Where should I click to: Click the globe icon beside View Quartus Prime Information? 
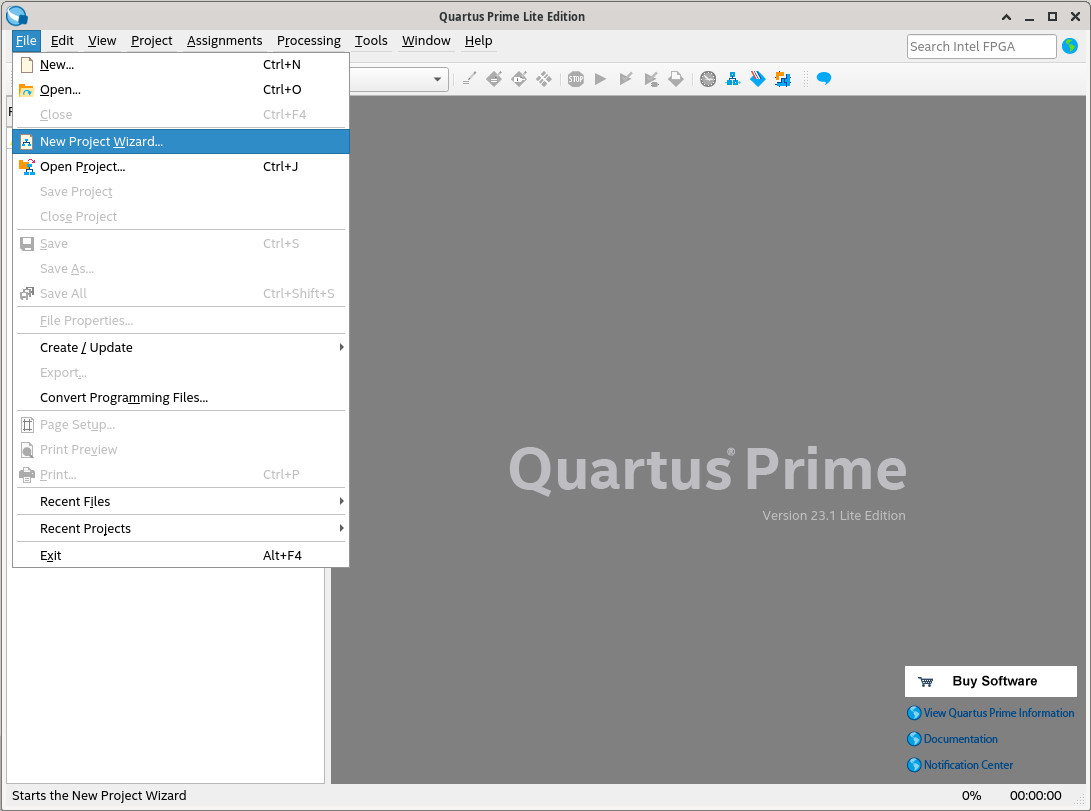914,713
